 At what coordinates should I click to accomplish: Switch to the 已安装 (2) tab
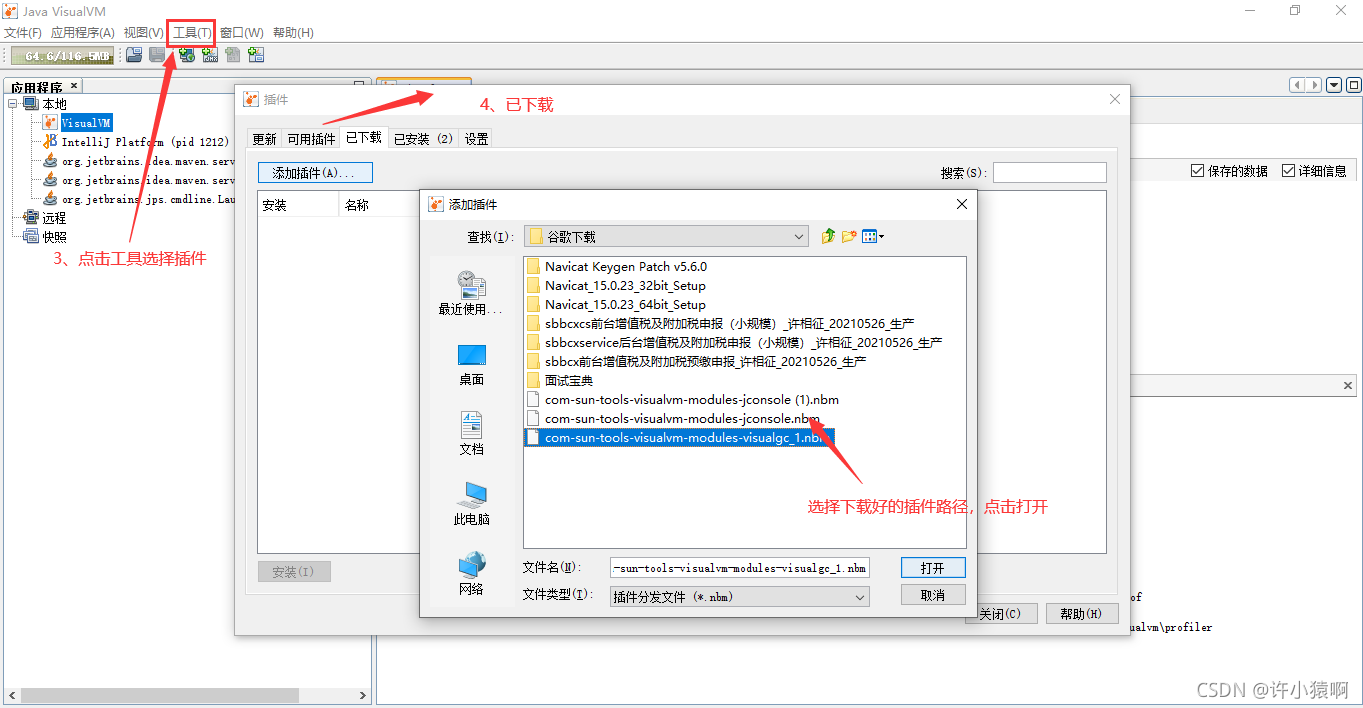click(x=423, y=139)
